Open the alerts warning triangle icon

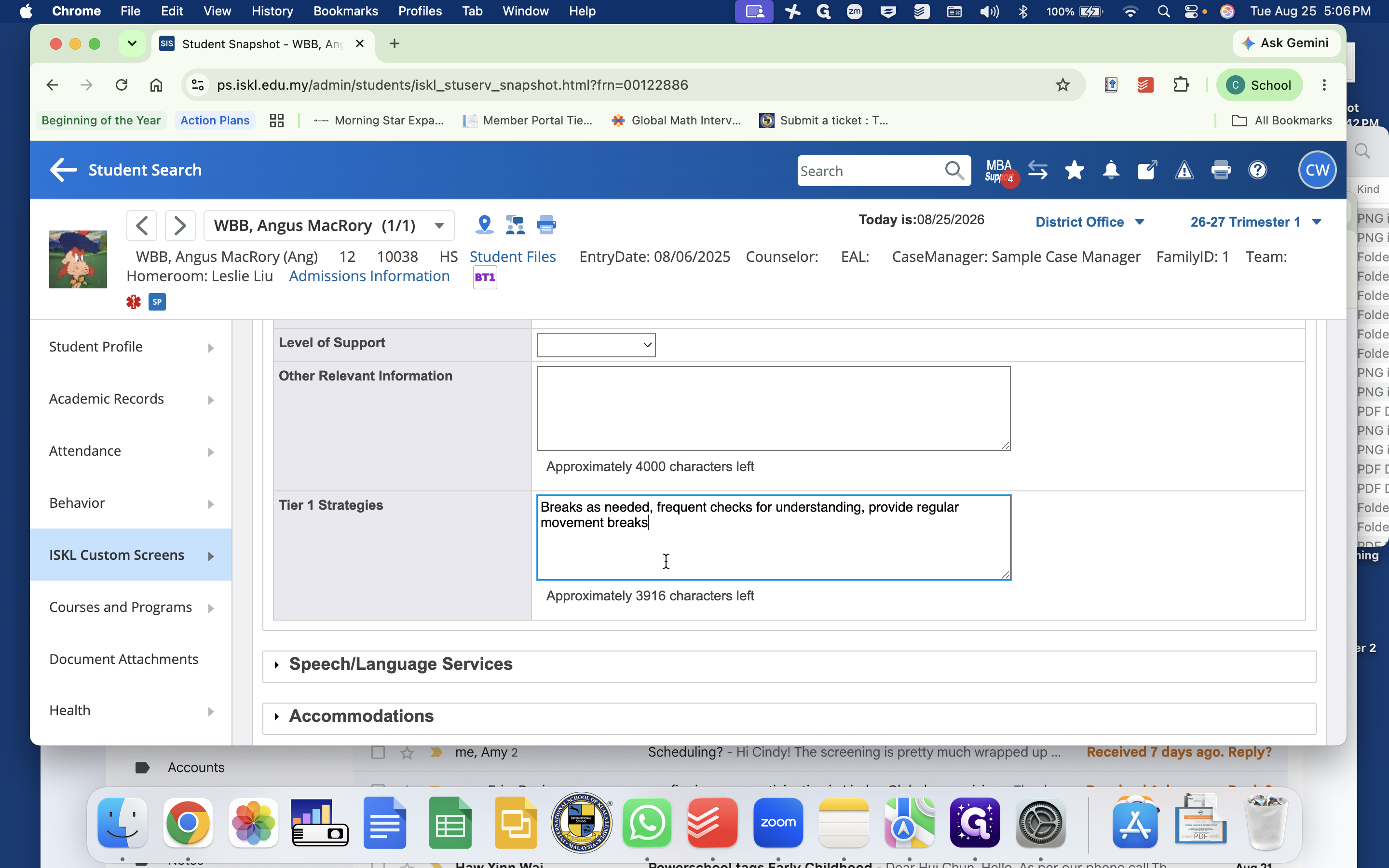(1184, 170)
